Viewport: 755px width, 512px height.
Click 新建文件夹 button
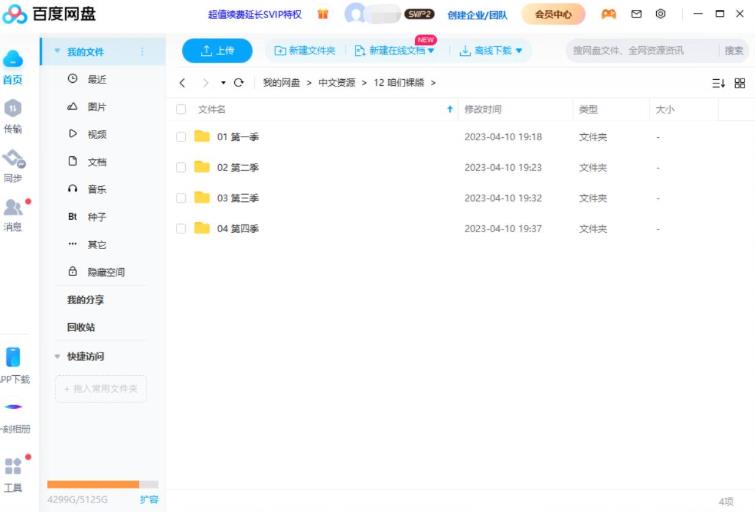(304, 51)
